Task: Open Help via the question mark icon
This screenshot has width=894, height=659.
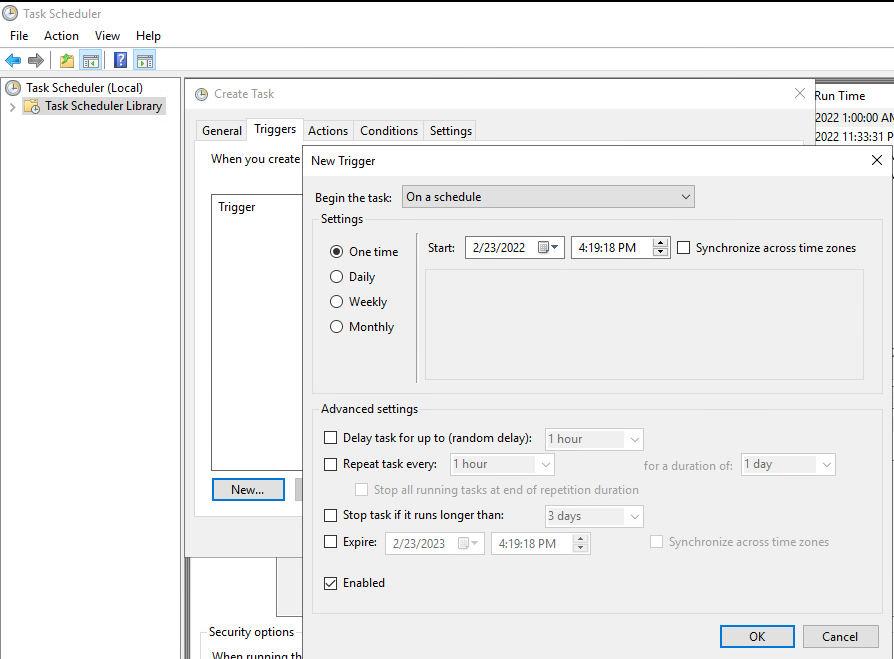Action: click(120, 60)
